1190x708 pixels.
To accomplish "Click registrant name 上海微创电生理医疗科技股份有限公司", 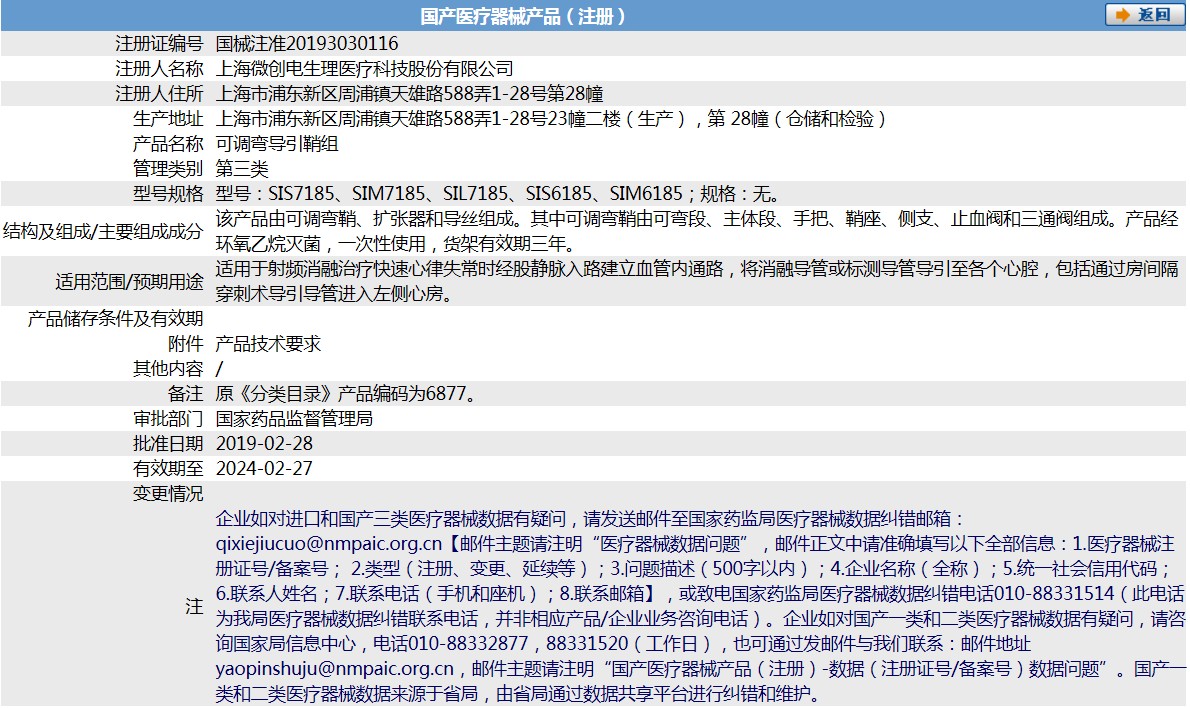I will tap(364, 69).
